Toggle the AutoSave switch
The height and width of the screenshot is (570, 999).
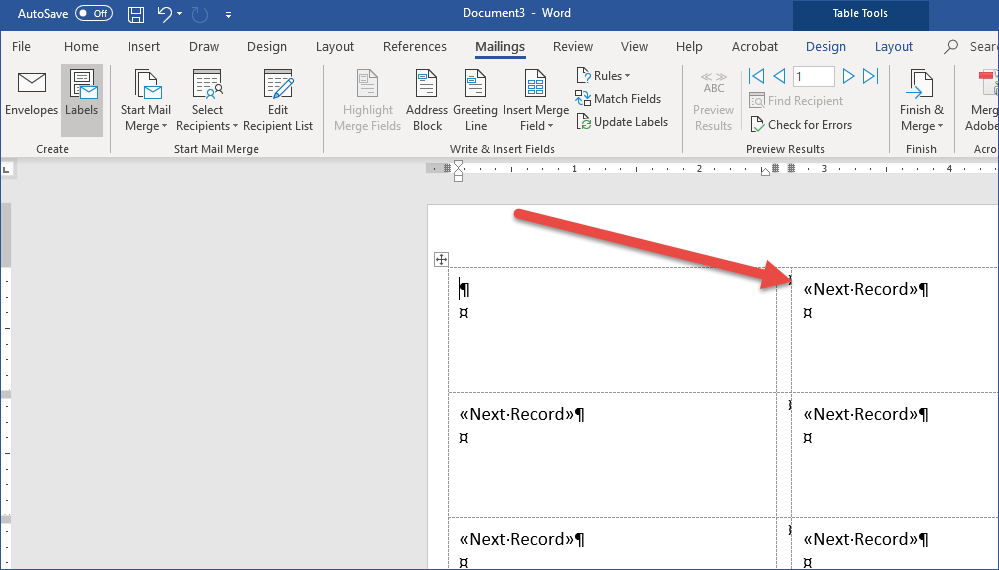point(94,13)
